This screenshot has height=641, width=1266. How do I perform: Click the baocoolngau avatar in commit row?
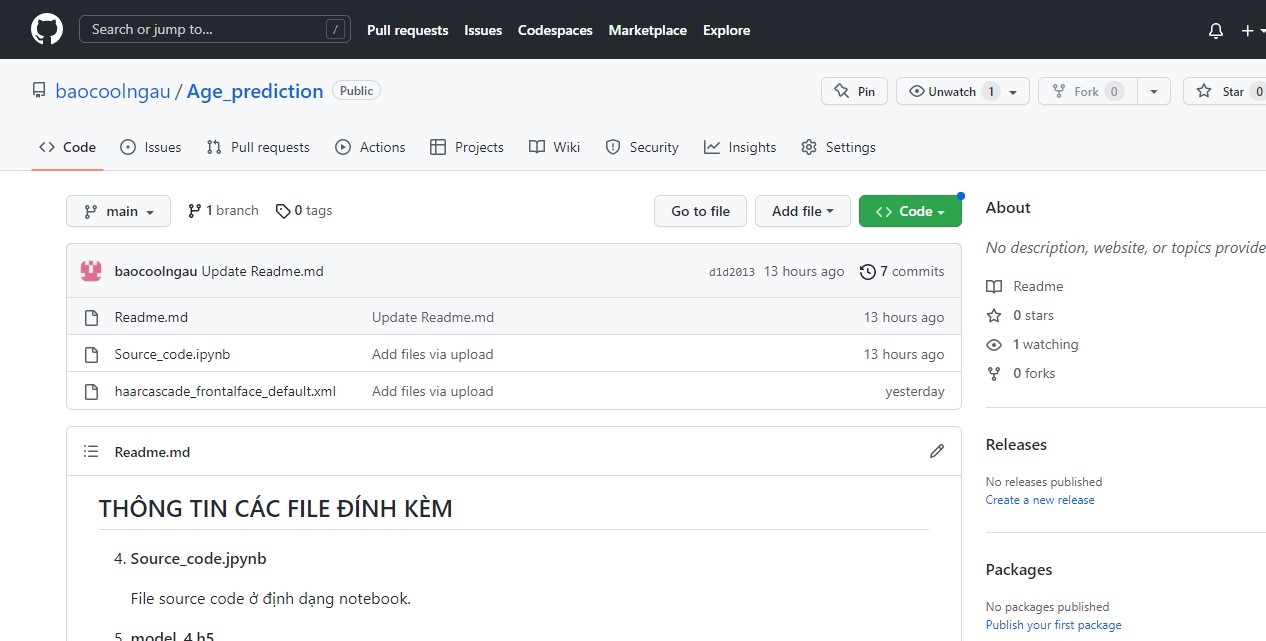point(91,271)
